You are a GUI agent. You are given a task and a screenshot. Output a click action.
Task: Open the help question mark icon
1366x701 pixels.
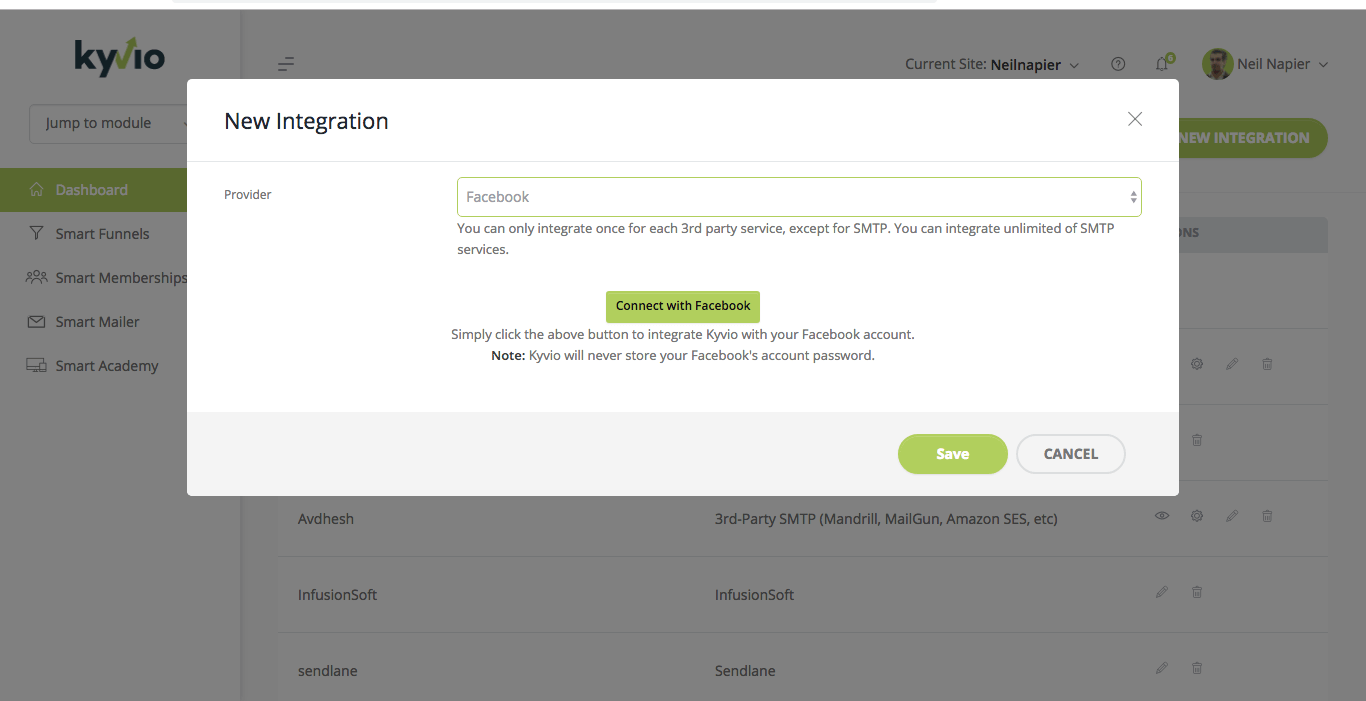click(1118, 64)
